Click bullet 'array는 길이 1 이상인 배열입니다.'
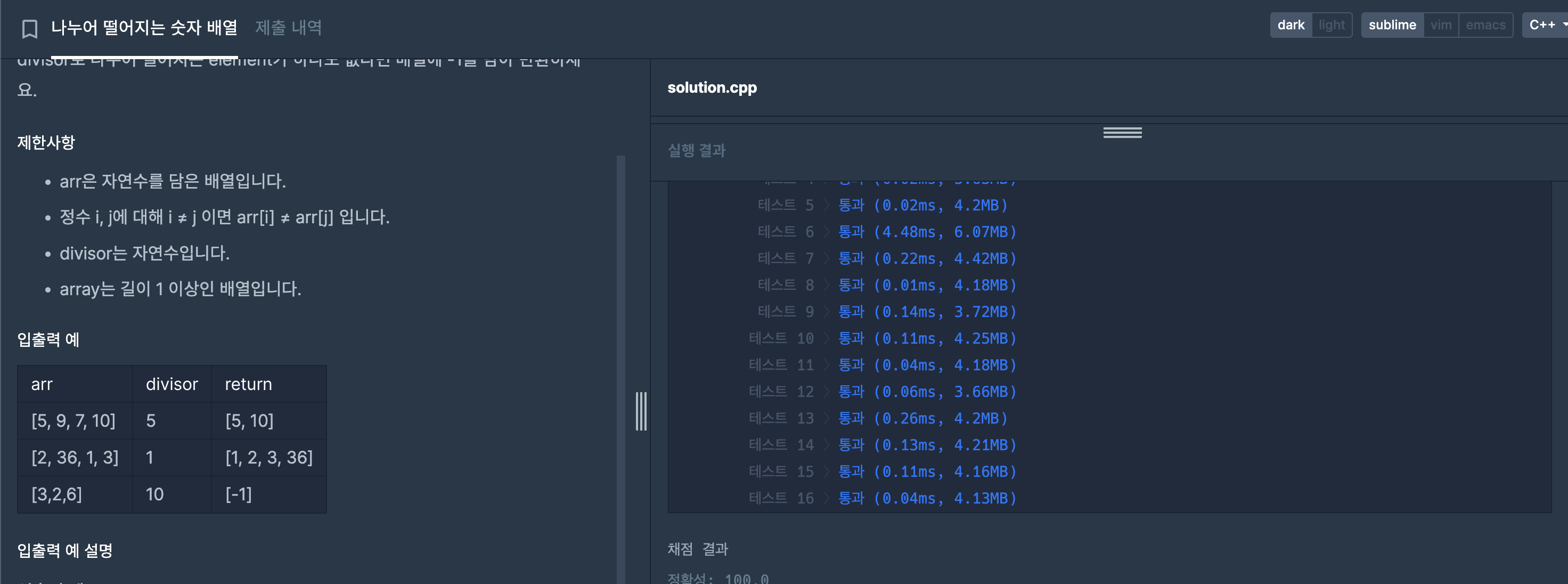This screenshot has height=584, width=1568. (x=180, y=289)
